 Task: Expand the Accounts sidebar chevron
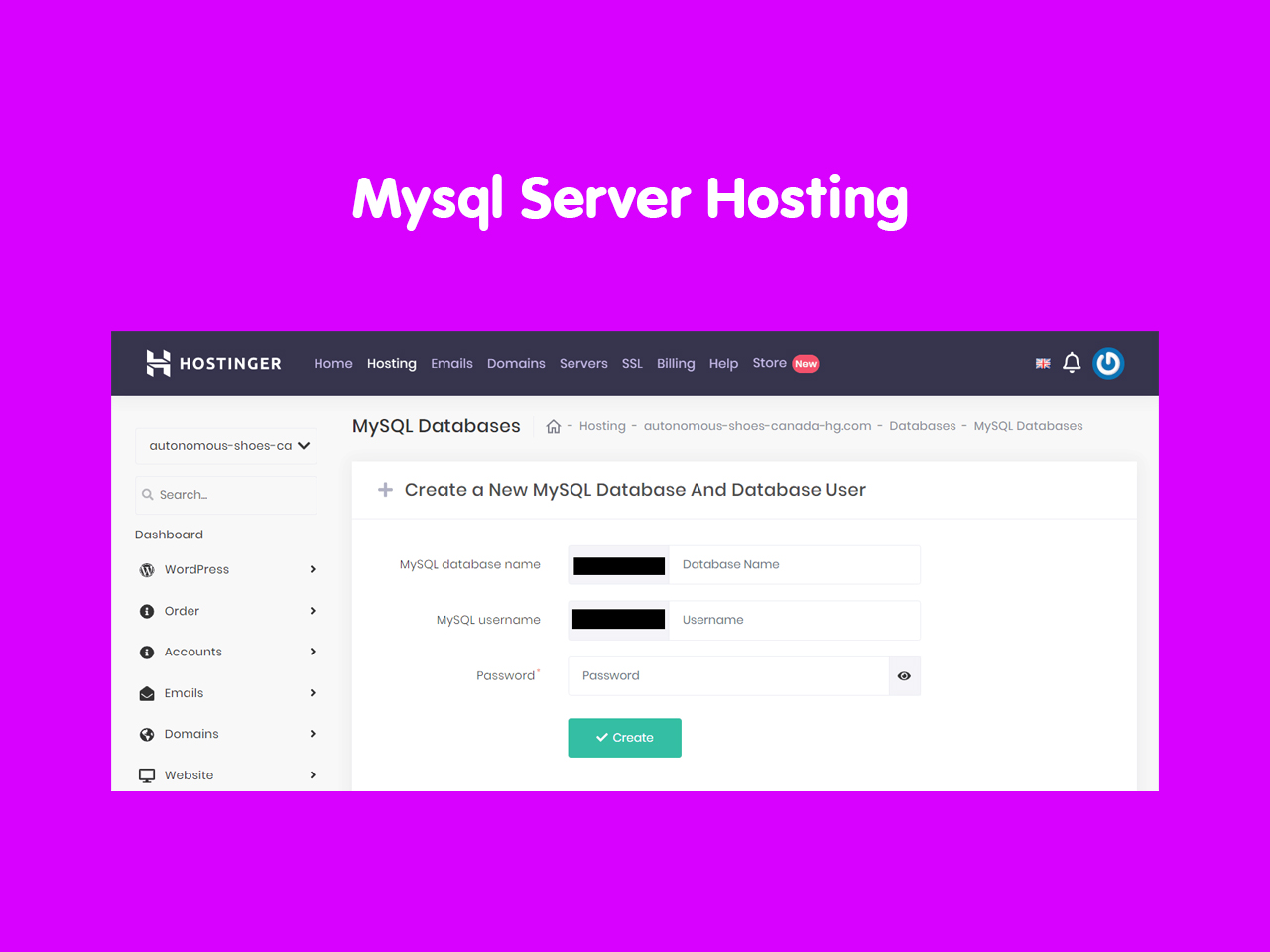pyautogui.click(x=313, y=652)
